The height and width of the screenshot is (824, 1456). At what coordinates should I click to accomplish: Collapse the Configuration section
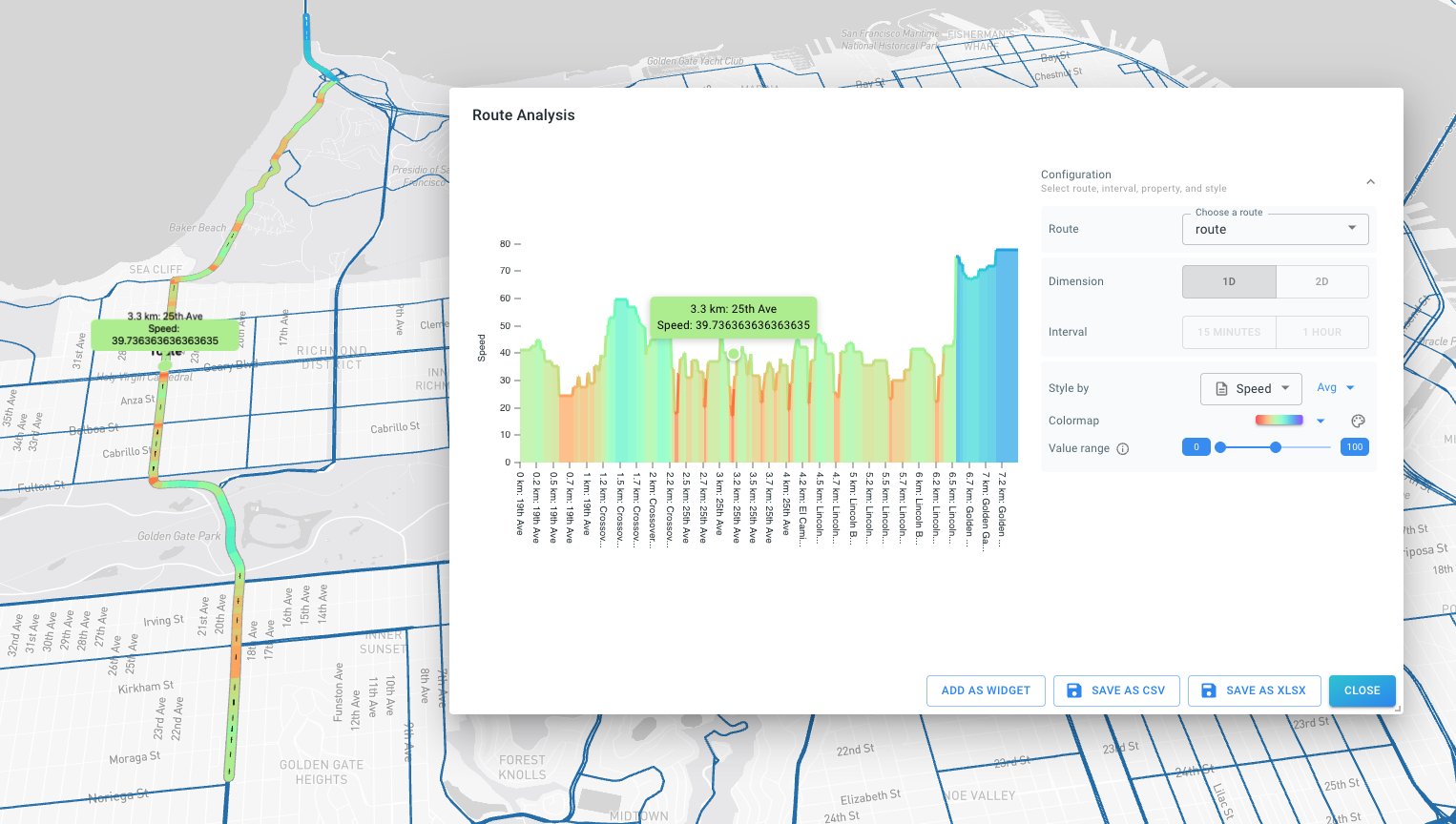(1370, 181)
